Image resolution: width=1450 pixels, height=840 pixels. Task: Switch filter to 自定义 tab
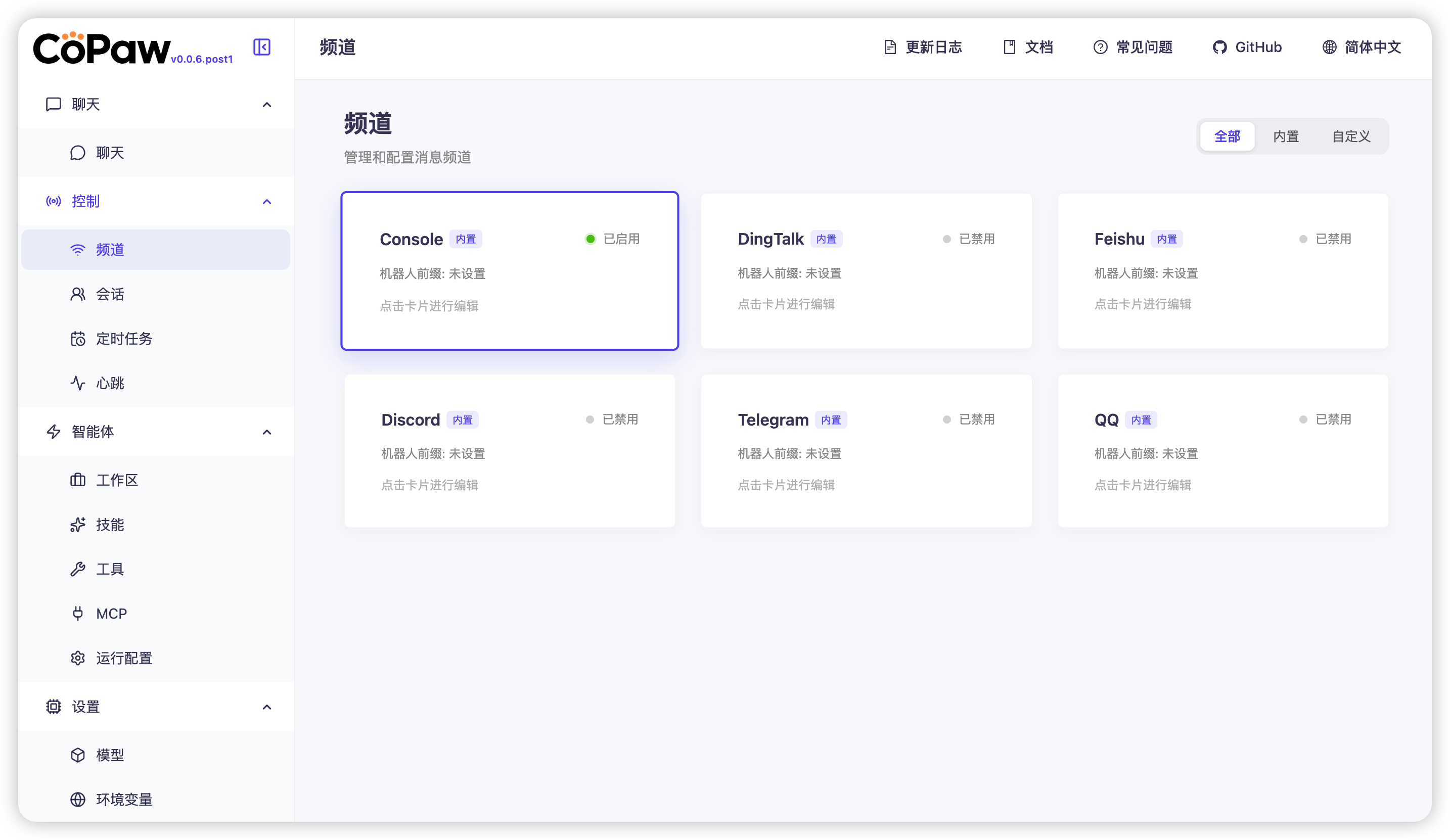(x=1350, y=136)
